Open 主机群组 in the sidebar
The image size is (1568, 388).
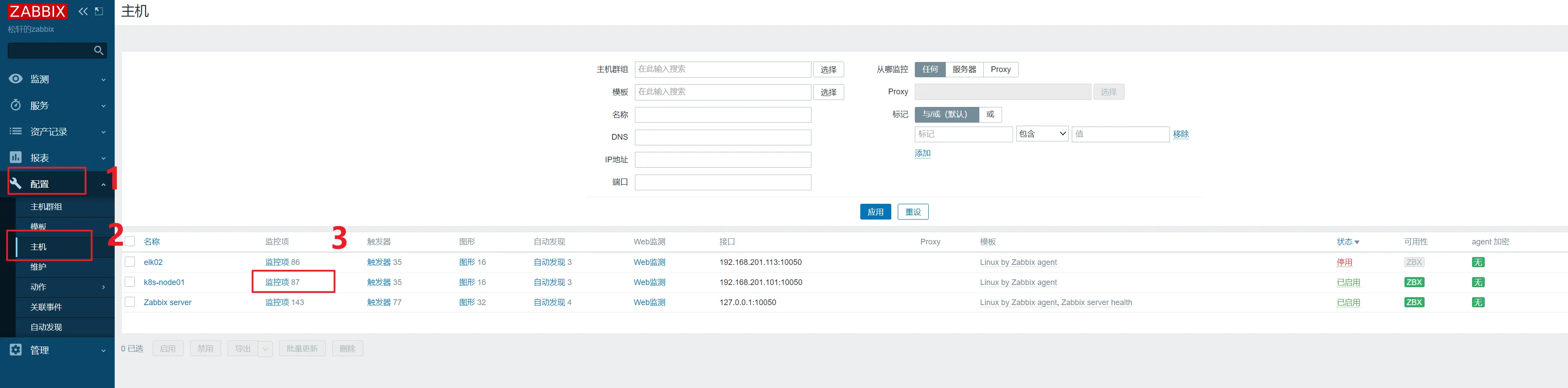point(46,206)
